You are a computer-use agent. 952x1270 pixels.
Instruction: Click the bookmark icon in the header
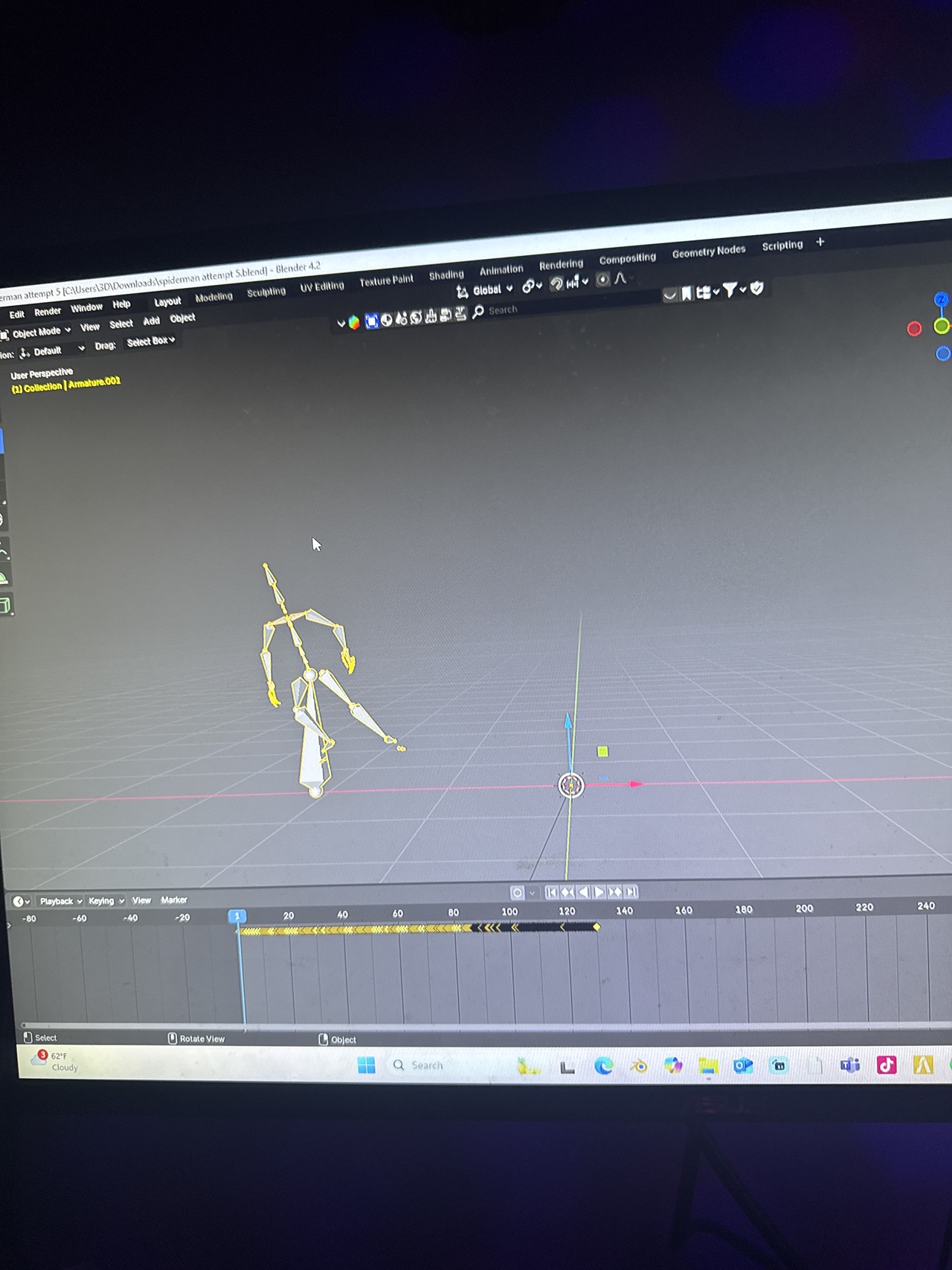[686, 293]
